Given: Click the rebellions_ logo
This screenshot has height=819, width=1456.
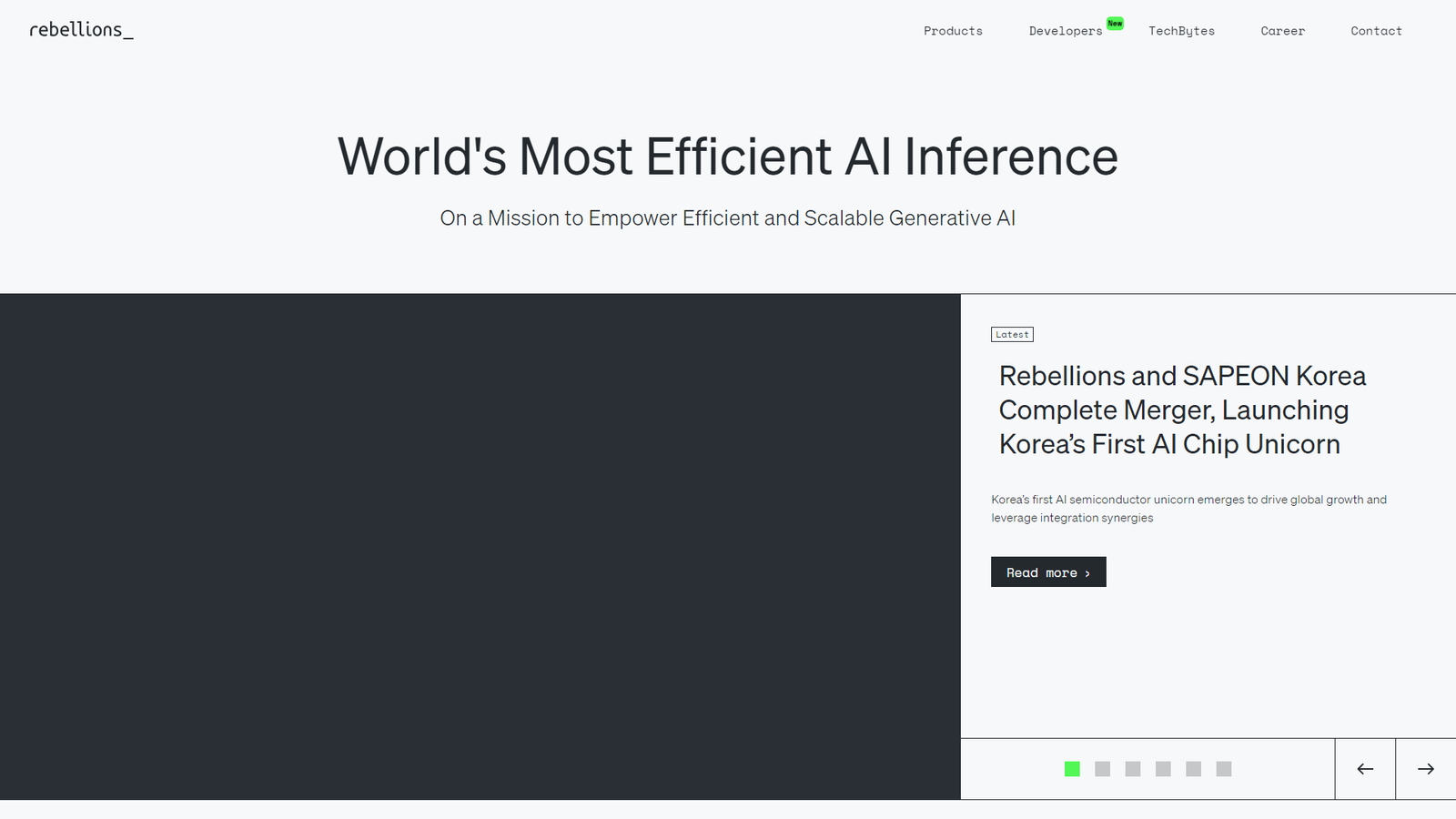Looking at the screenshot, I should [x=81, y=30].
